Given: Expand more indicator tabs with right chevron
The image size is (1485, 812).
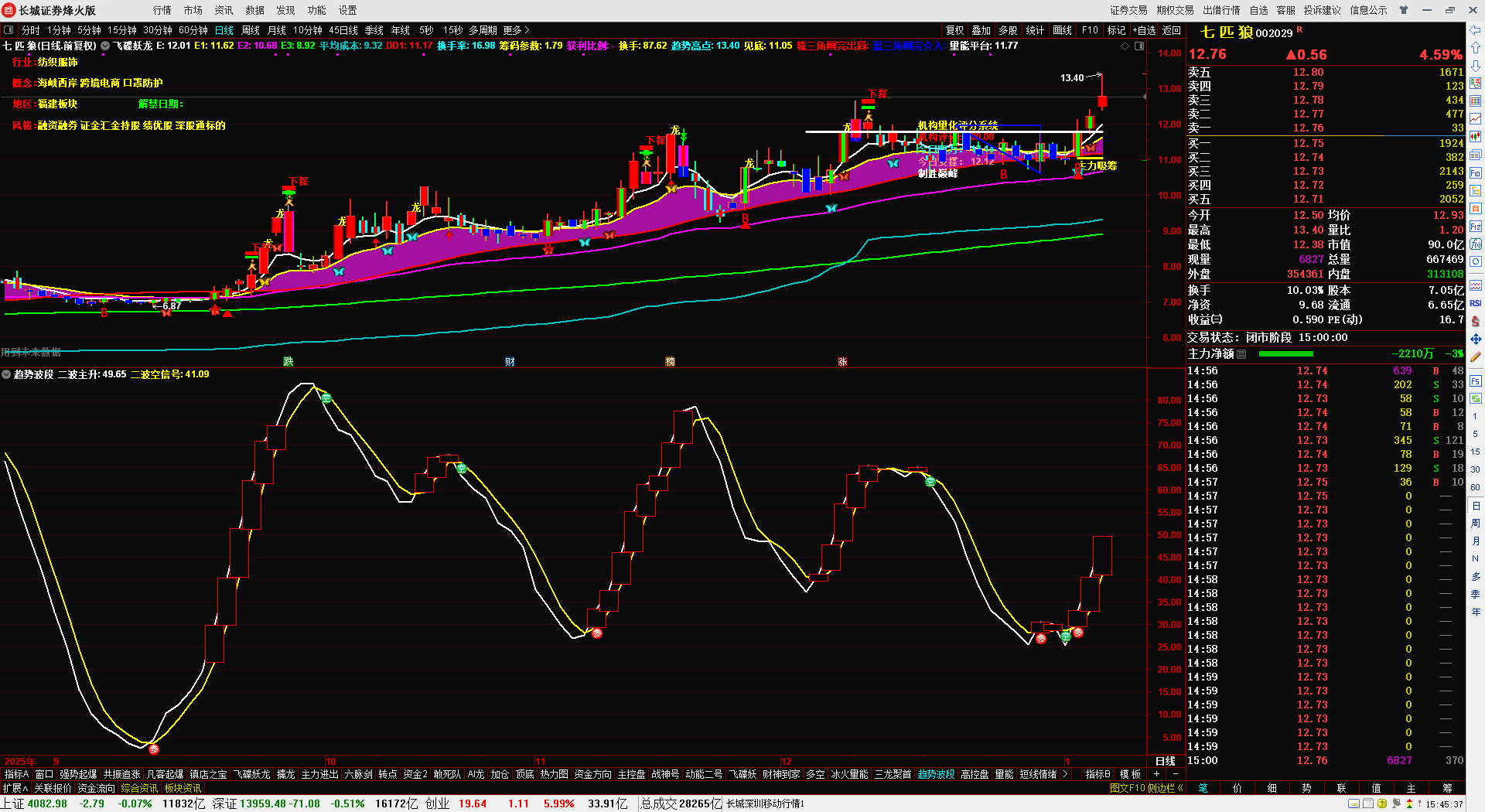Looking at the screenshot, I should [x=1065, y=774].
